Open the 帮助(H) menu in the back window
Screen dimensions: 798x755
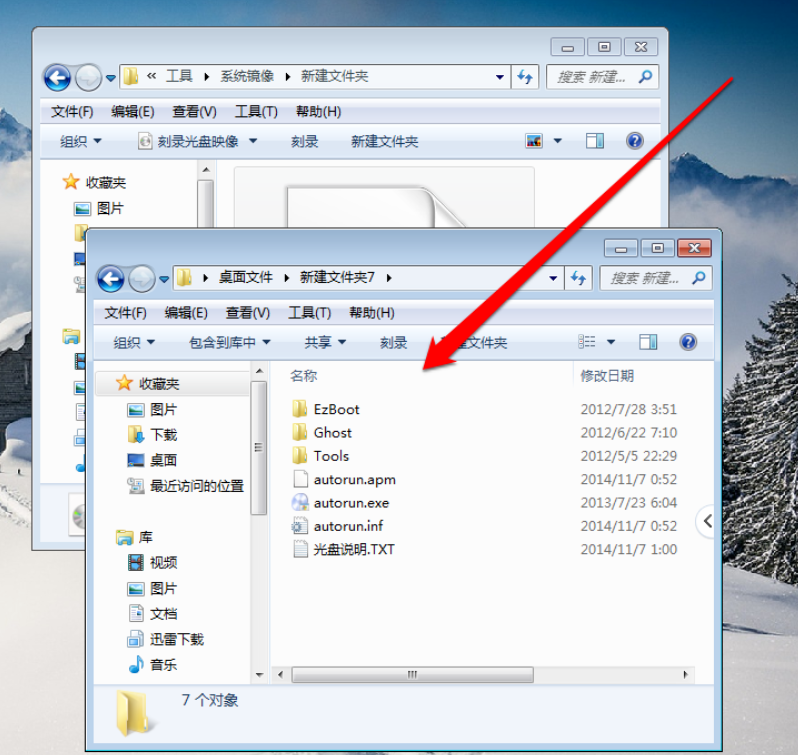[x=318, y=112]
